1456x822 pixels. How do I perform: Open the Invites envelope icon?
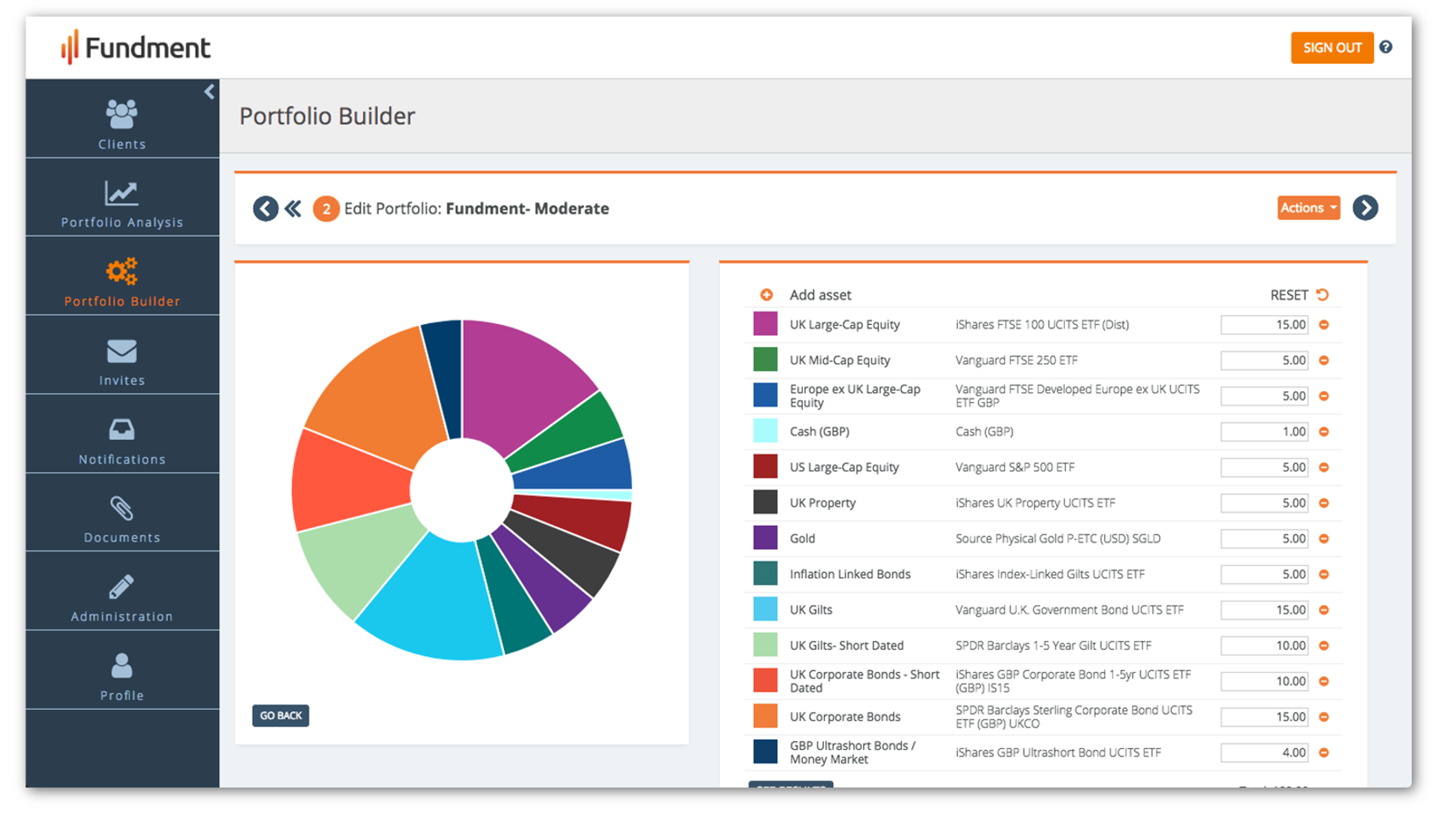[x=122, y=351]
